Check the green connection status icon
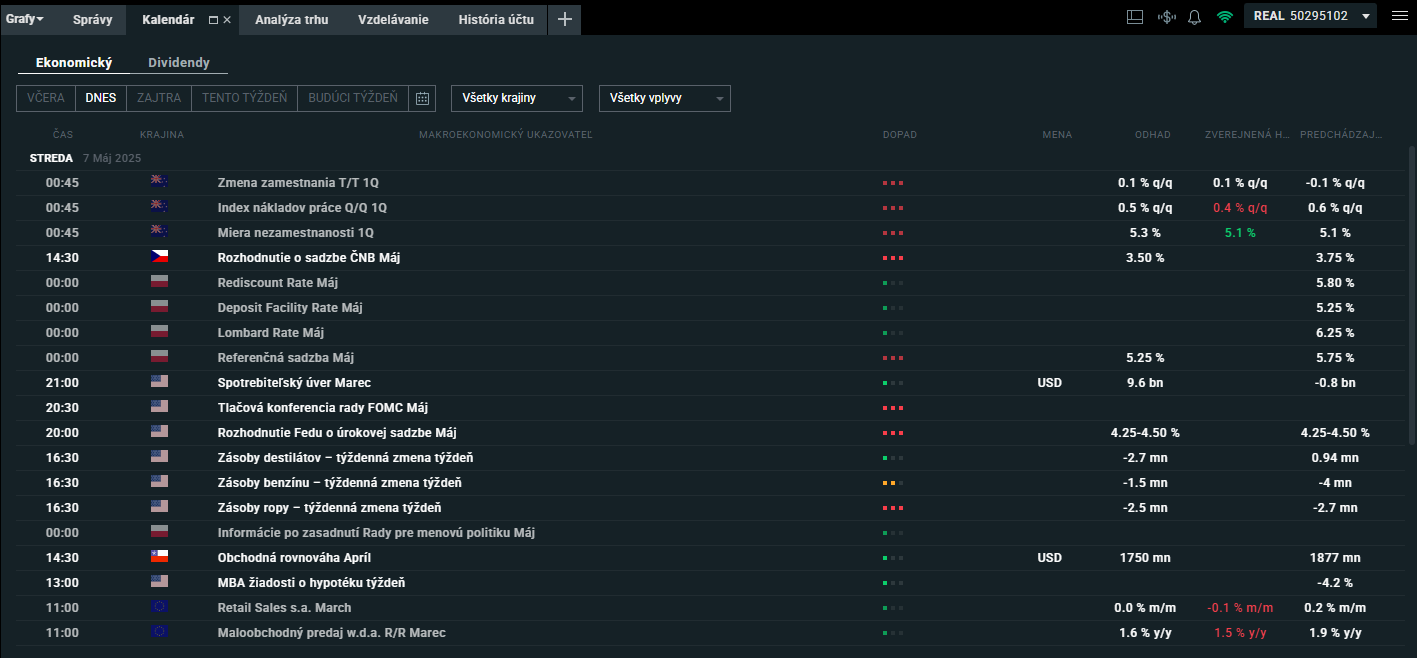The height and width of the screenshot is (658, 1417). coord(1224,17)
